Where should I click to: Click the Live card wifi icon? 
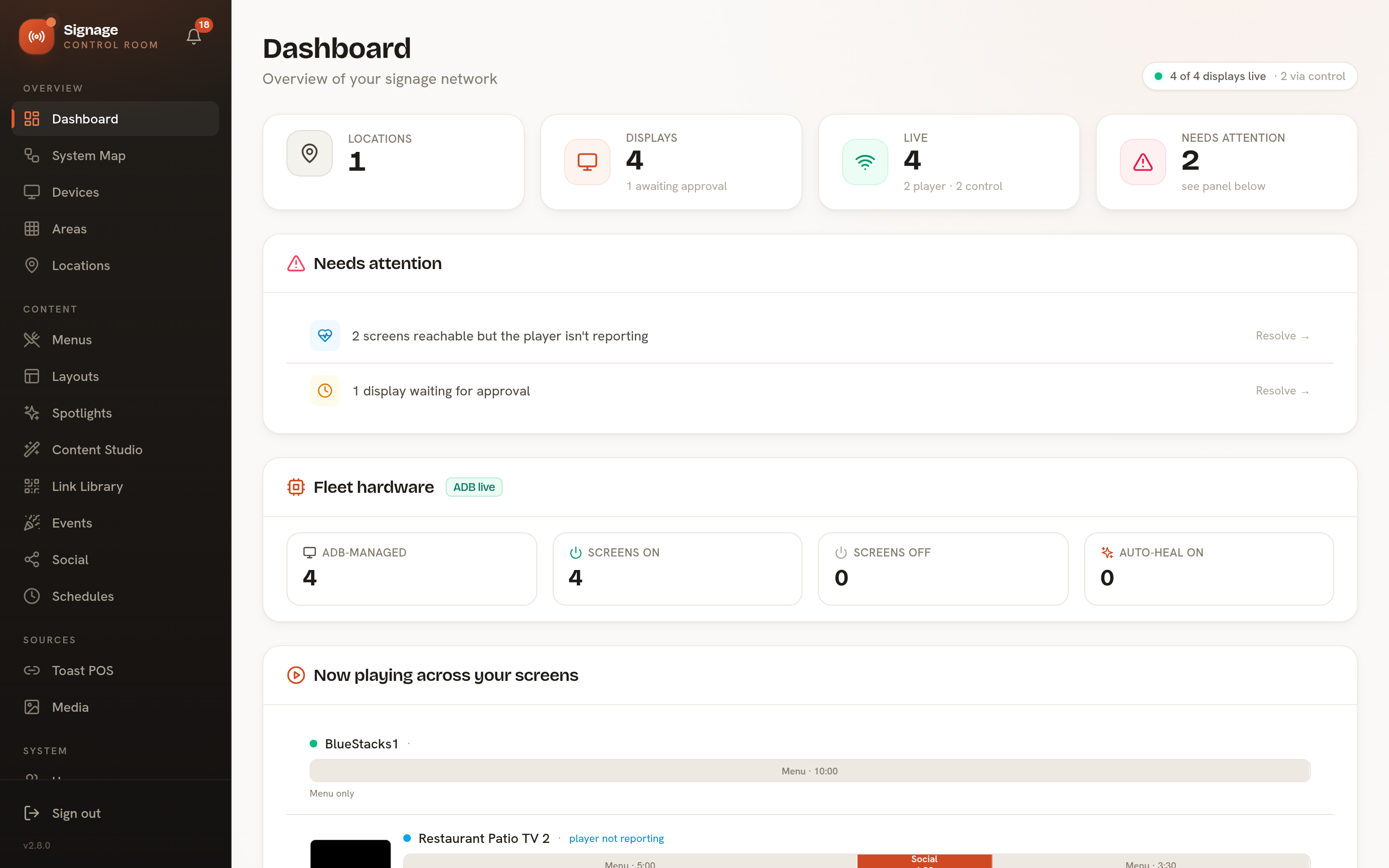[x=865, y=162]
